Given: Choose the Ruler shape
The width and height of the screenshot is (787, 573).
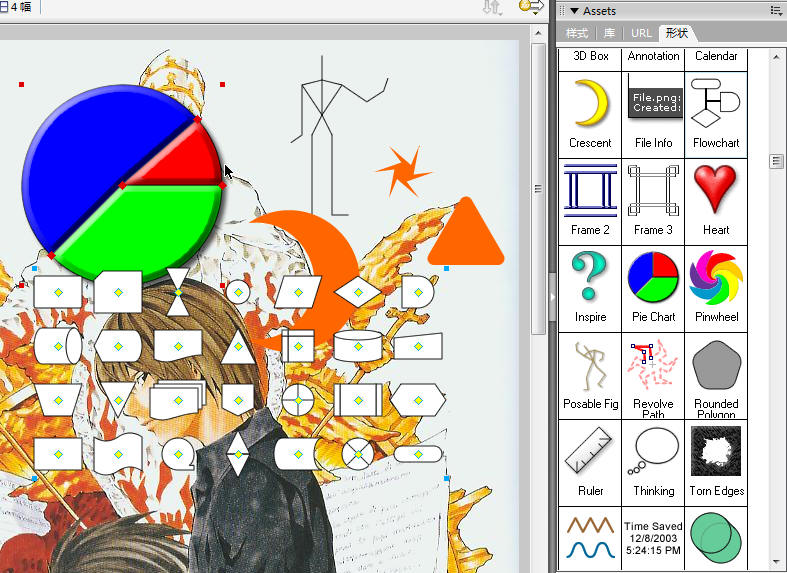Looking at the screenshot, I should 590,463.
